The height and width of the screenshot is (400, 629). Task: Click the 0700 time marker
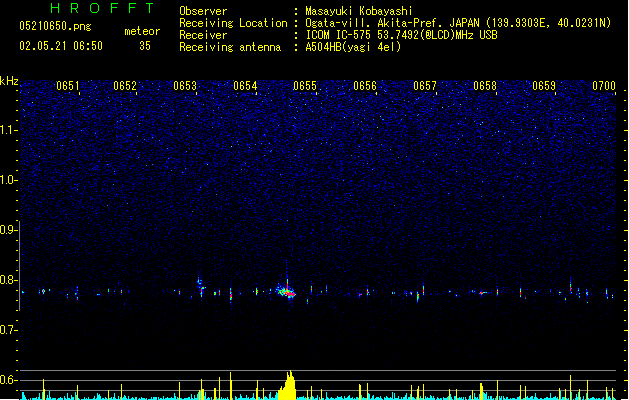pos(604,86)
